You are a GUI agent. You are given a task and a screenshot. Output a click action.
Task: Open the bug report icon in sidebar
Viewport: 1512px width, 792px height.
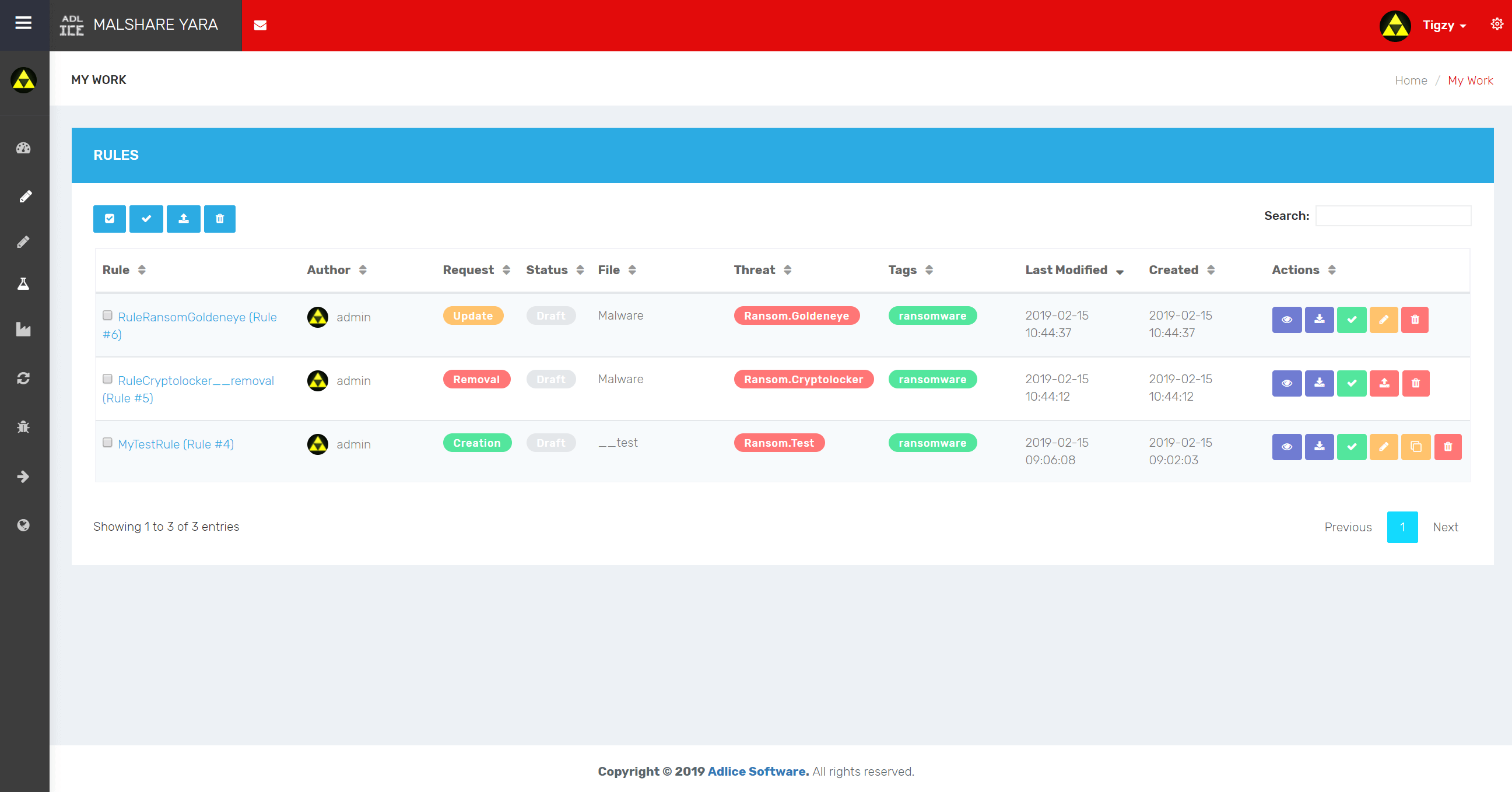[x=24, y=427]
